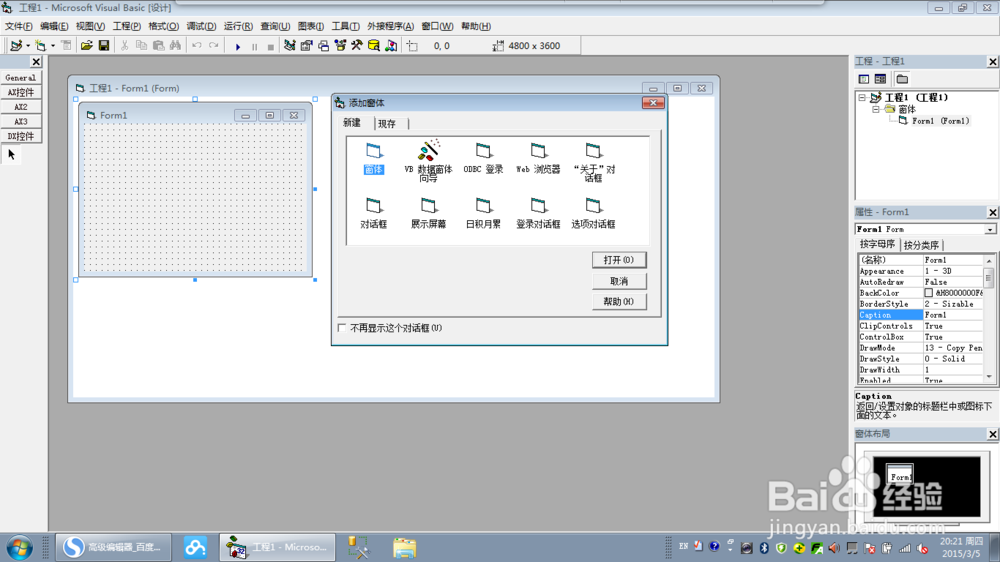Select General tab in toolbox
Screen dimensions: 1000x562
(20, 78)
